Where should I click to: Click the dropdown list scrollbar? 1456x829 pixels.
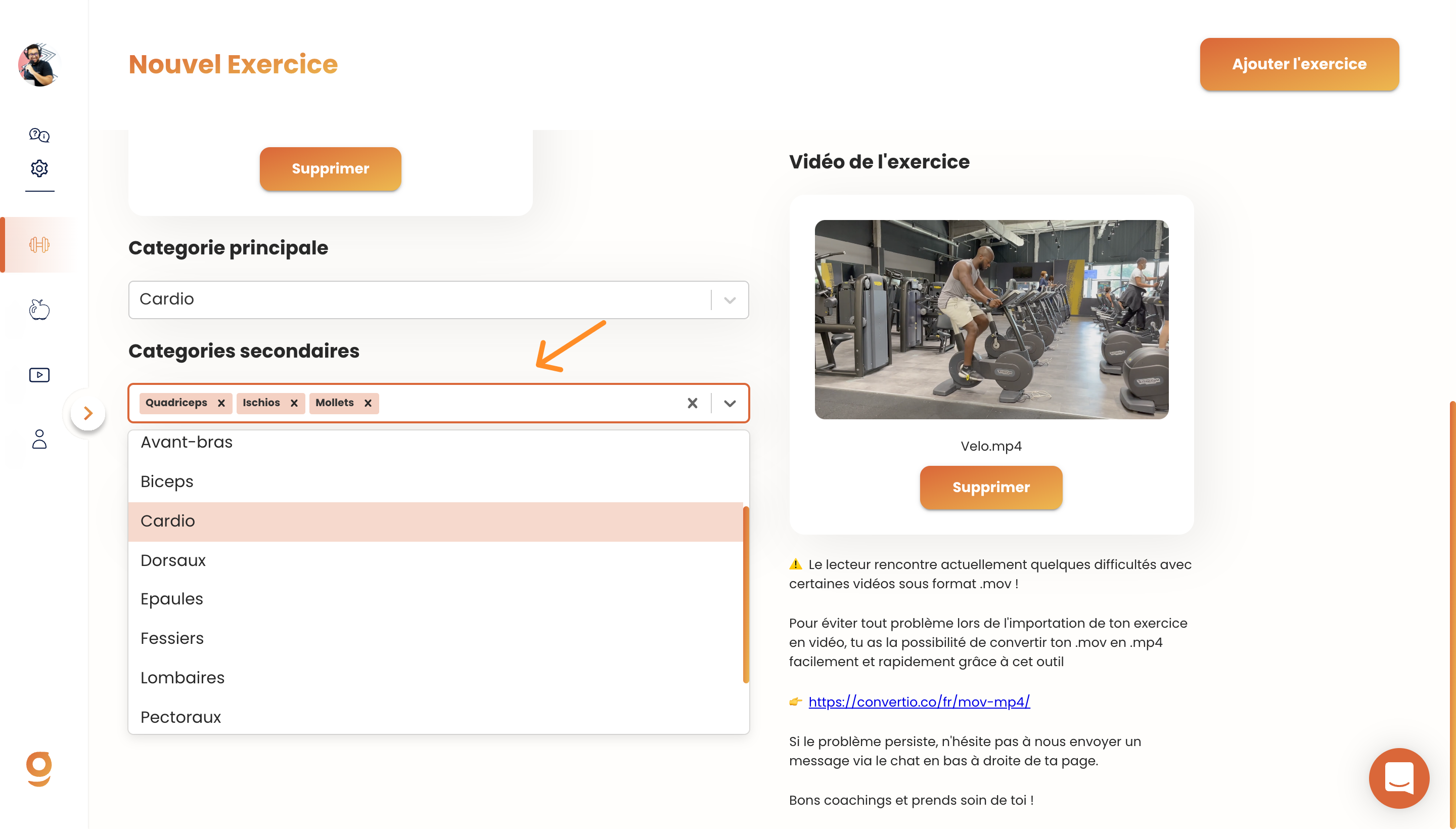(x=746, y=594)
